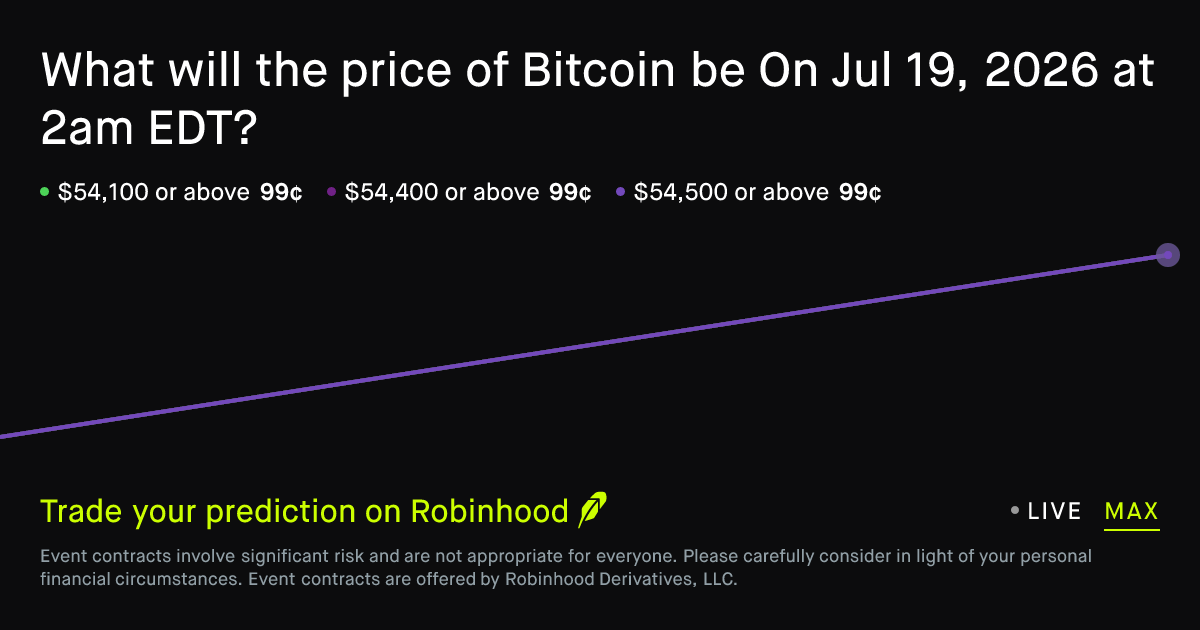Click the dark purple dot beside $54,400
Image resolution: width=1200 pixels, height=630 pixels.
point(331,192)
